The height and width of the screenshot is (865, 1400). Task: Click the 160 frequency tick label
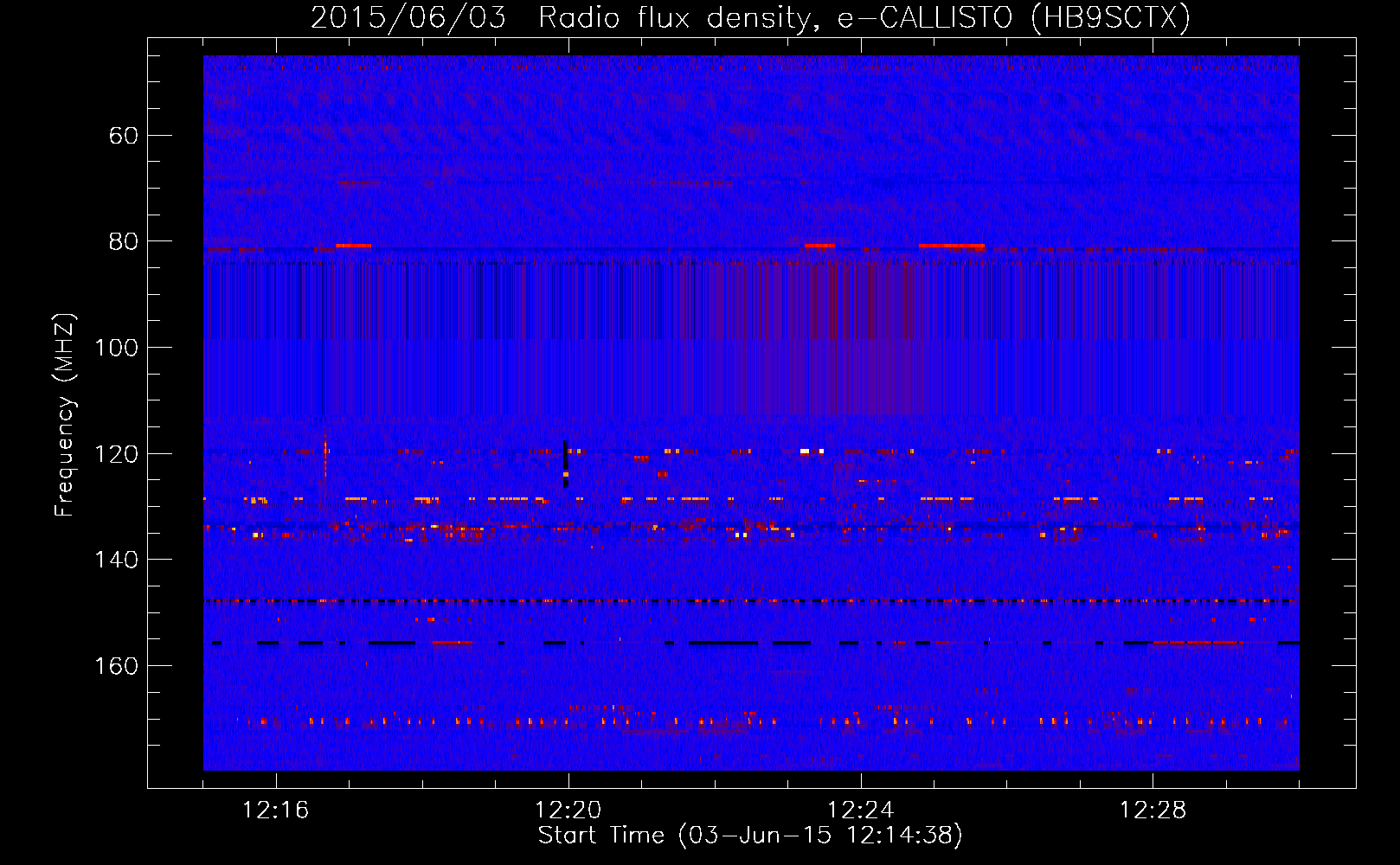[117, 666]
